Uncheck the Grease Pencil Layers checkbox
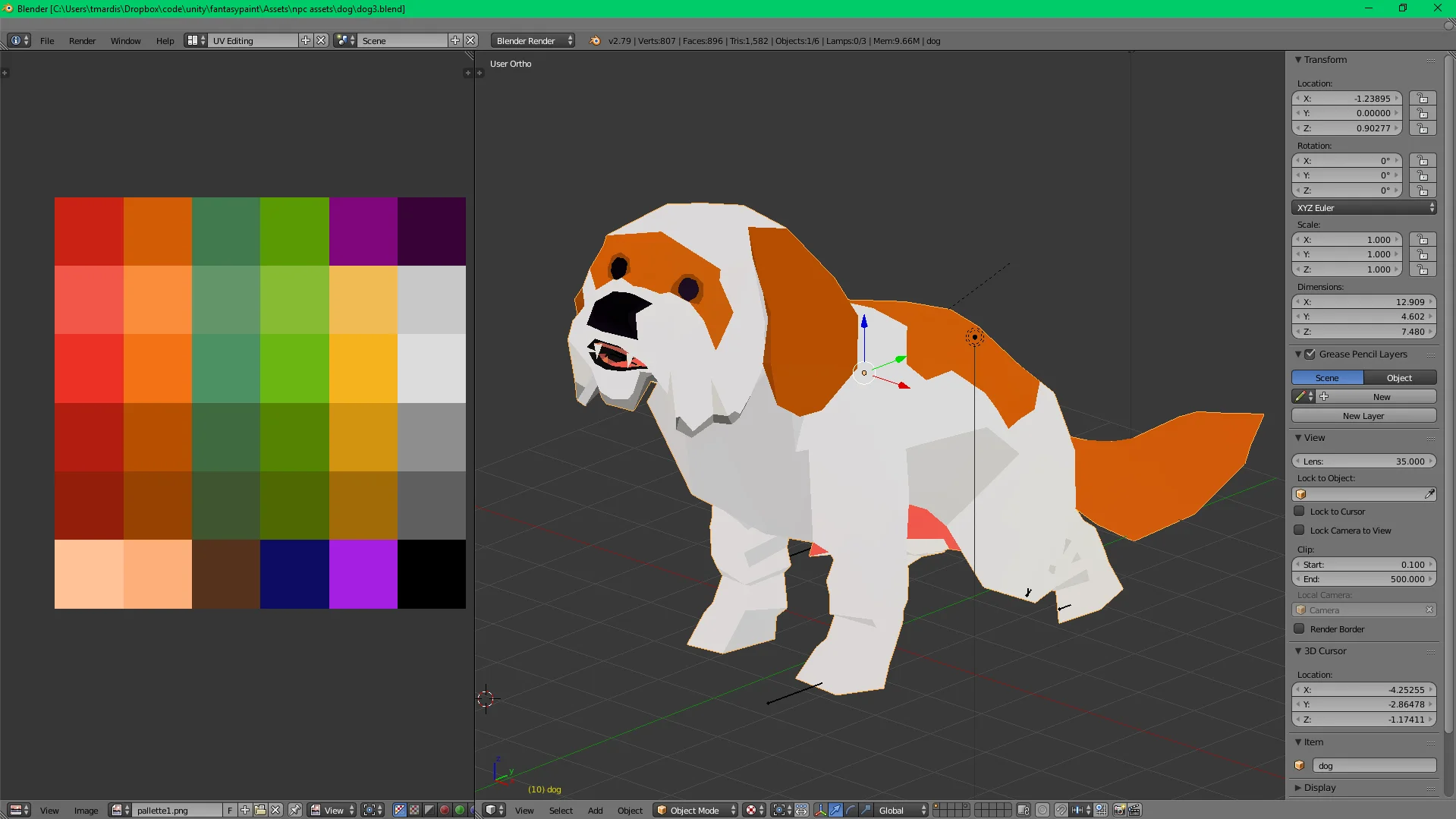 tap(1310, 354)
